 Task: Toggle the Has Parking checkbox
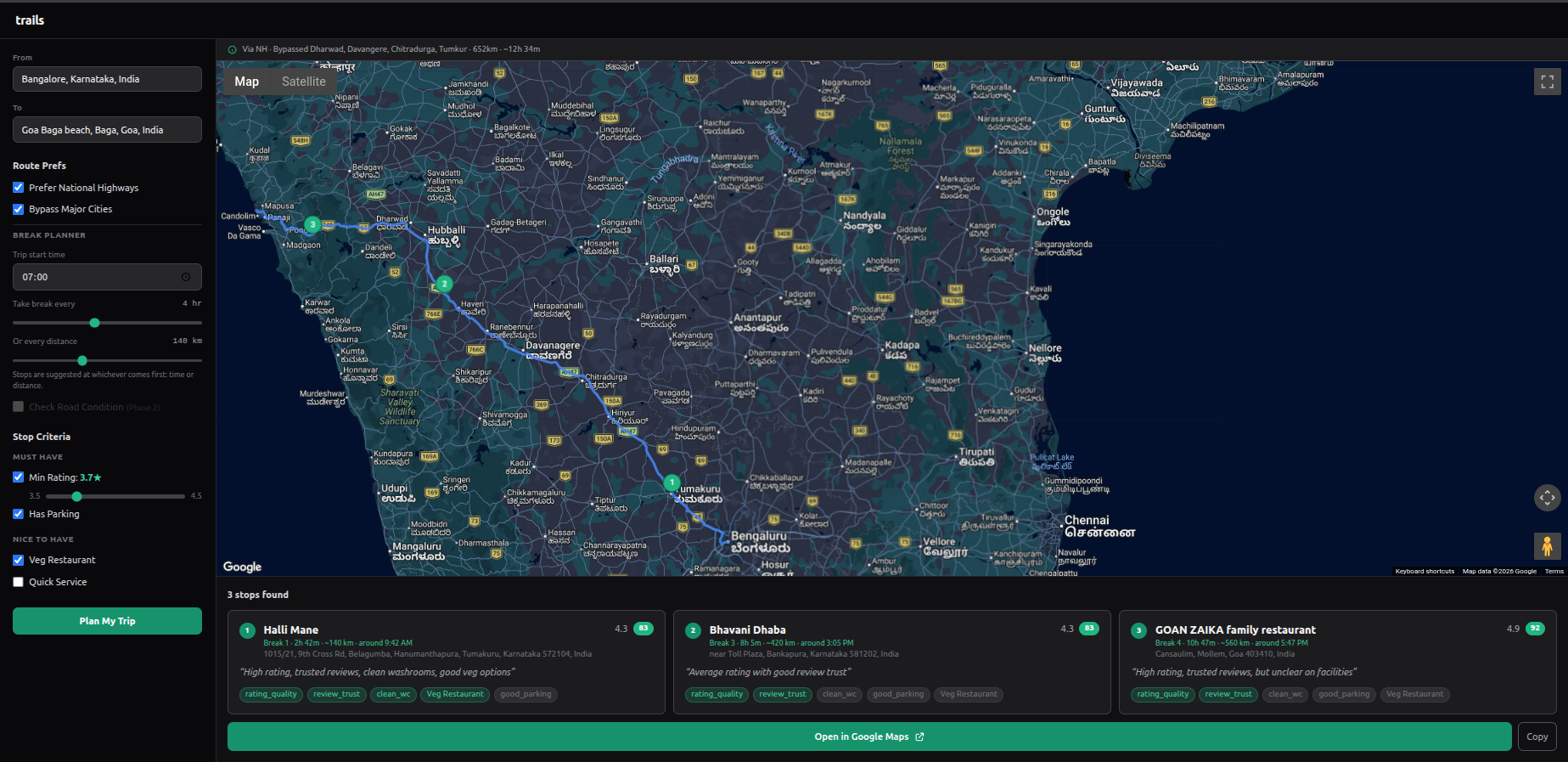point(19,514)
